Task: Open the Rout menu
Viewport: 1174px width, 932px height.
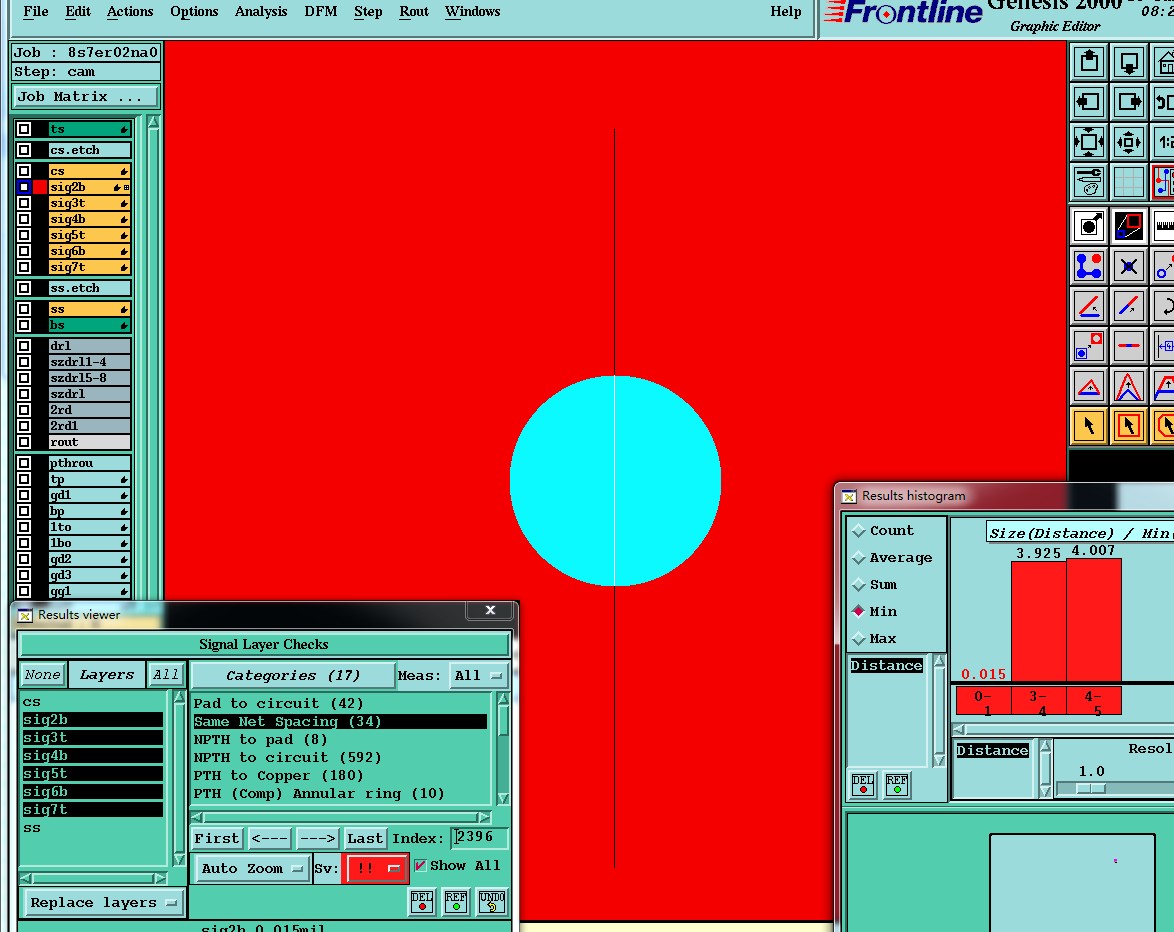Action: pos(413,11)
